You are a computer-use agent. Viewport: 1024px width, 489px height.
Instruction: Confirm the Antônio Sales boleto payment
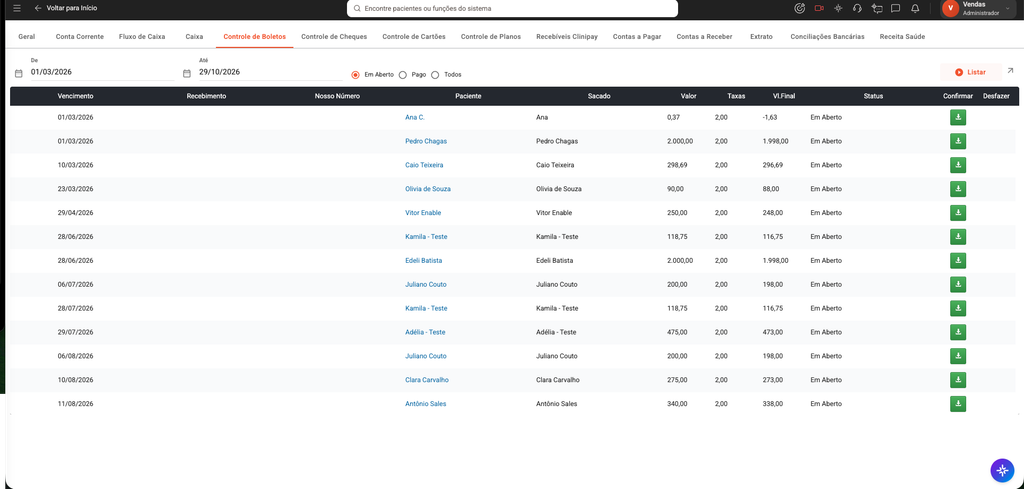coord(958,403)
